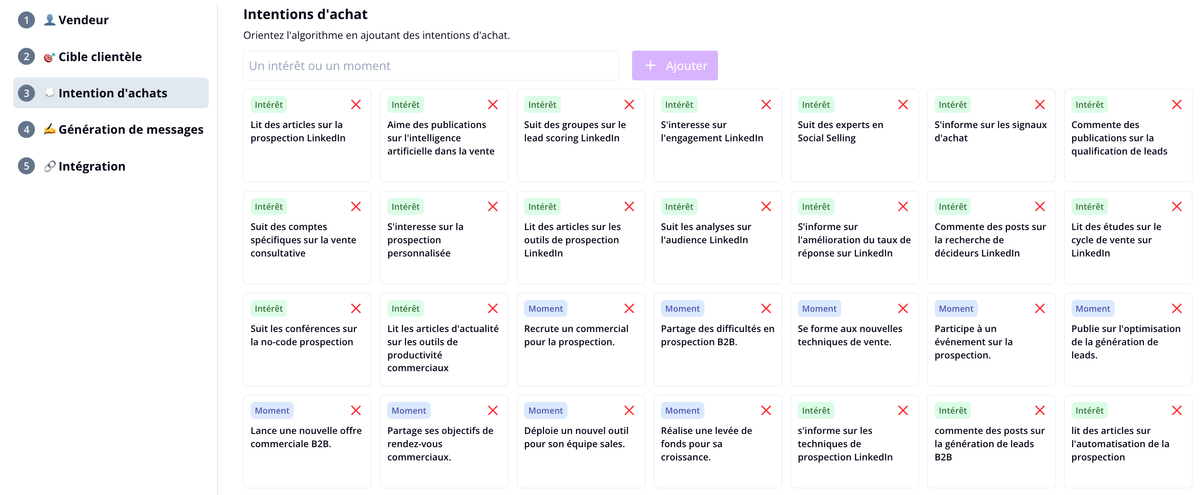This screenshot has width=1200, height=495.
Task: Remove 'Recrute un commercial pour la prospection' card
Action: (x=629, y=309)
